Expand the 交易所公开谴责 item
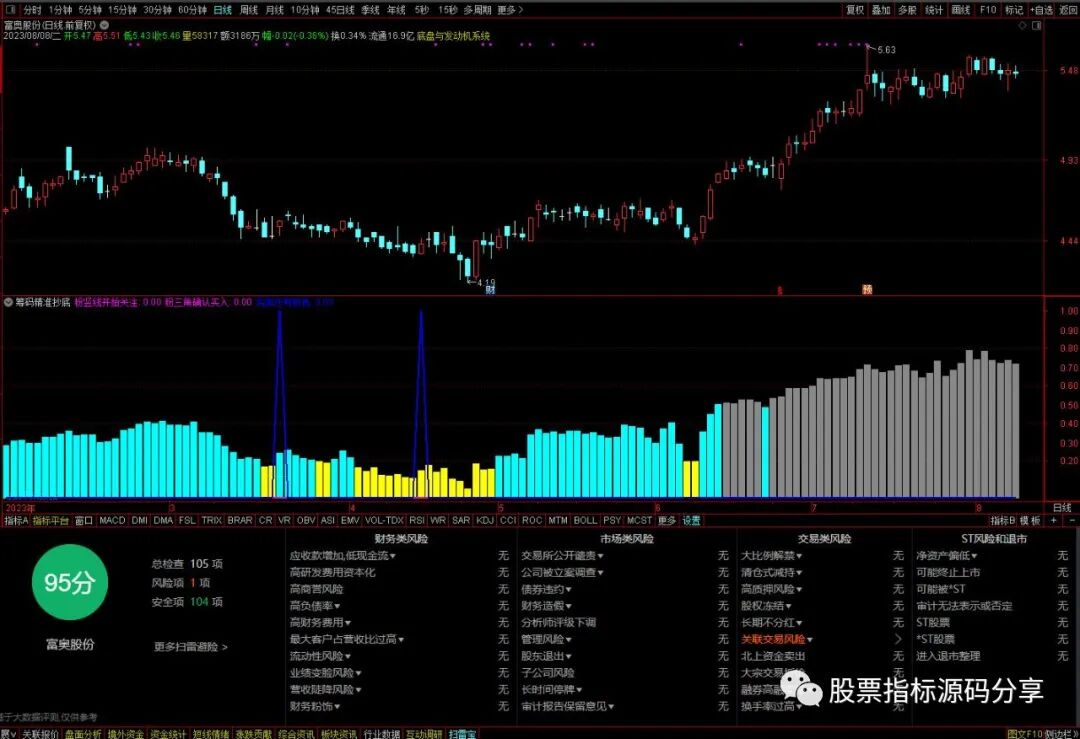 pyautogui.click(x=562, y=556)
